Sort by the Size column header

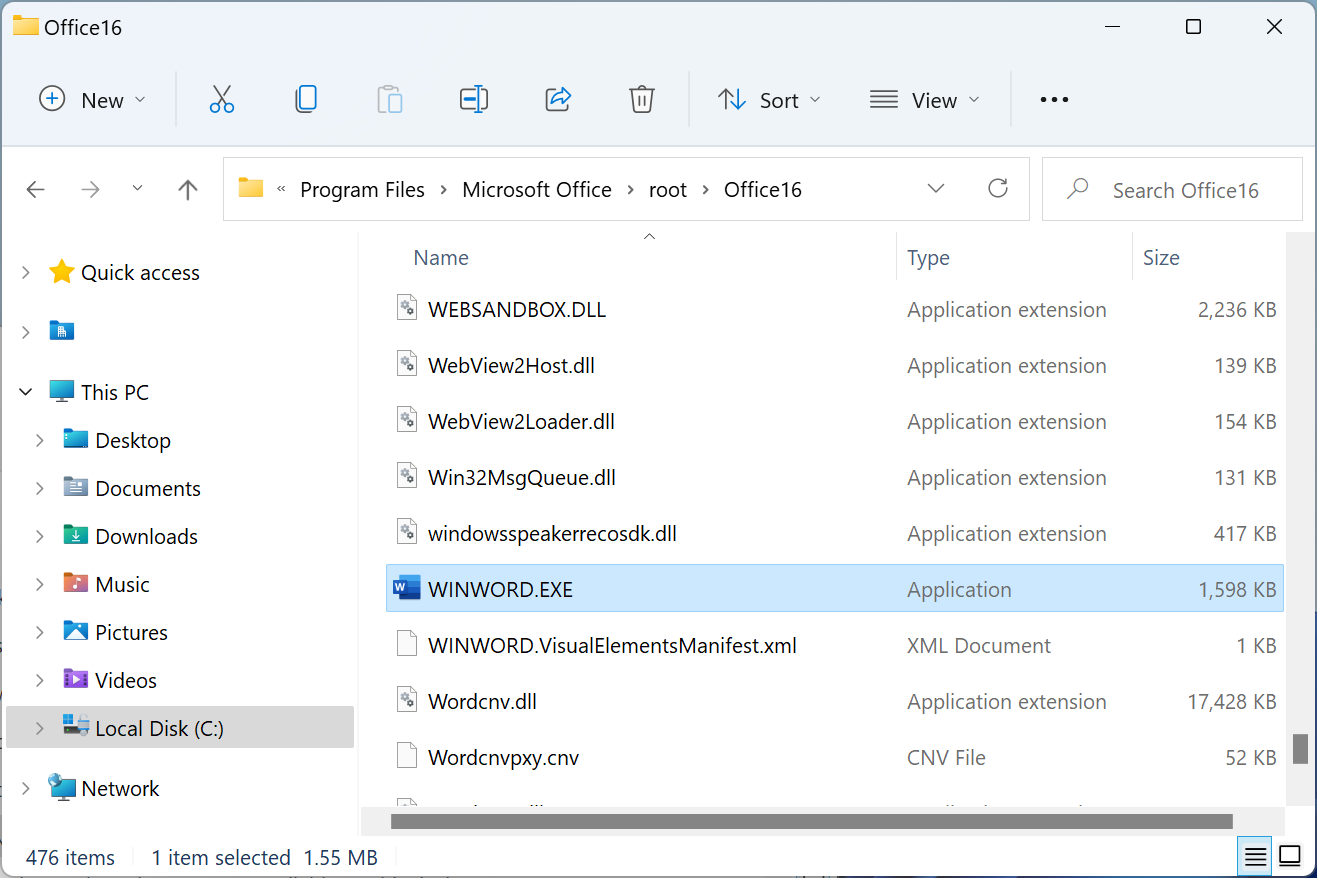point(1161,257)
